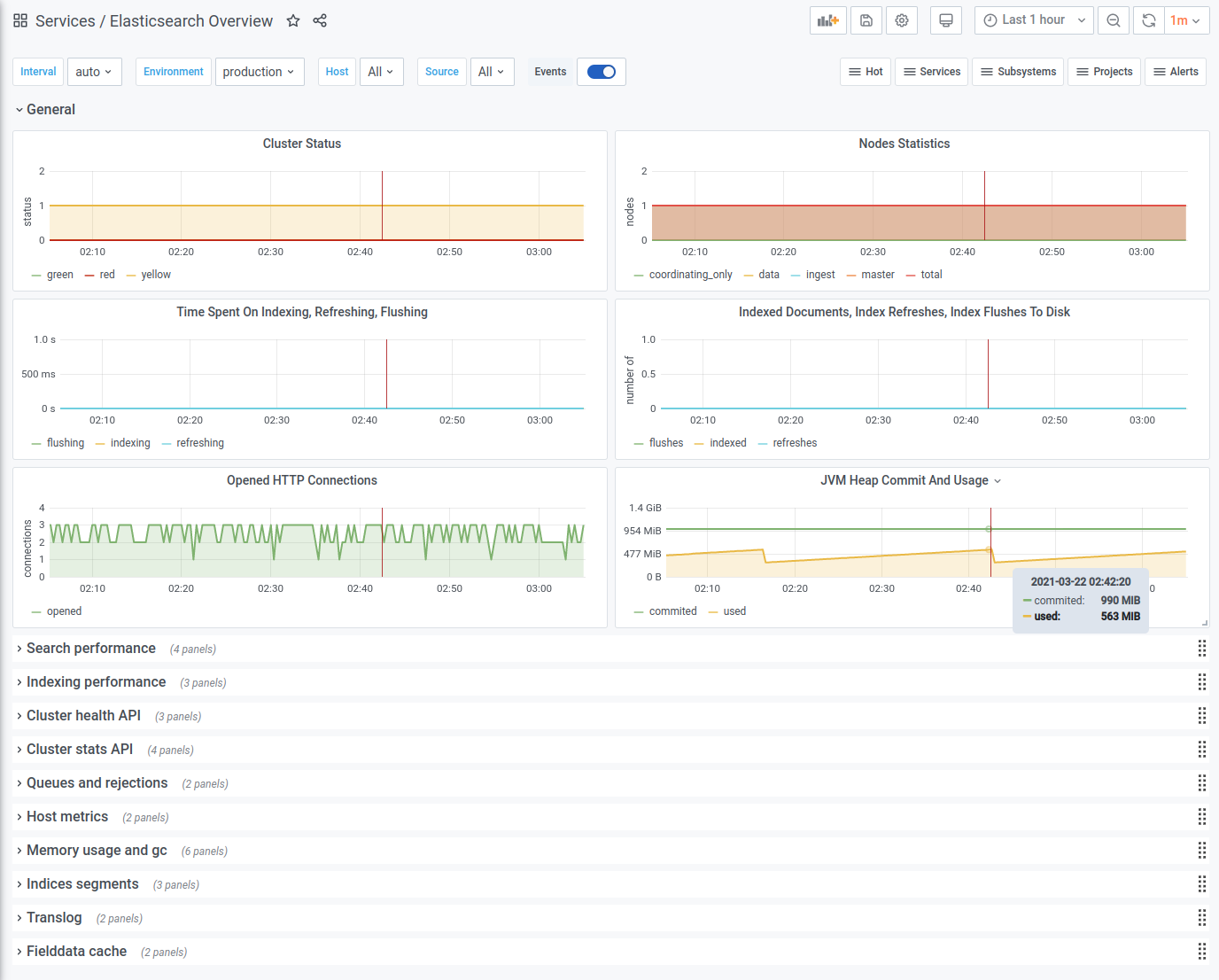Open the Subsystems menu link

pyautogui.click(x=1018, y=72)
